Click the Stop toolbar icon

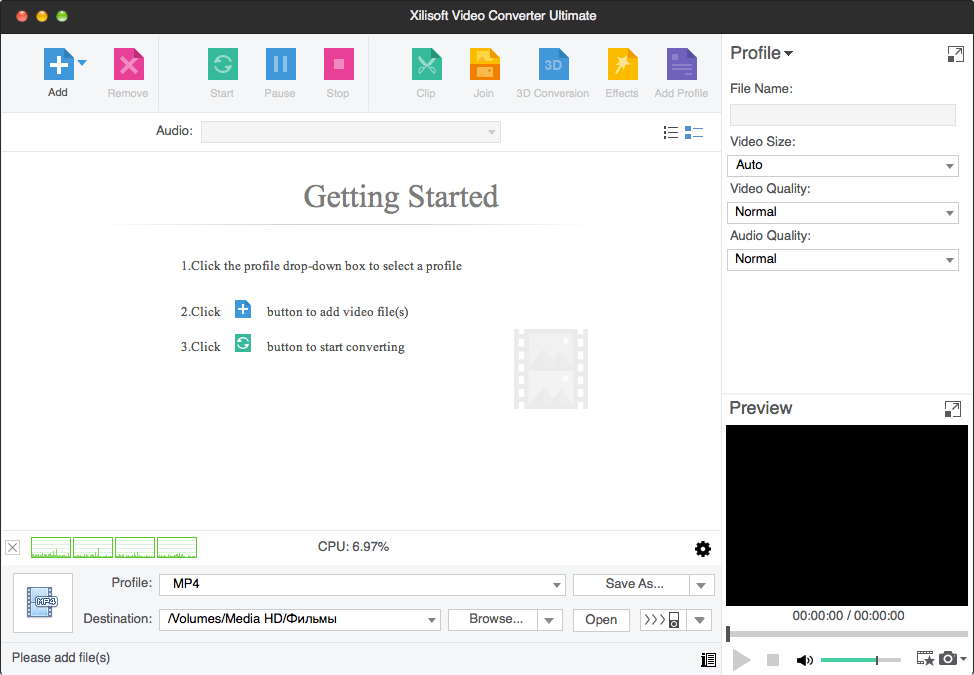point(339,64)
